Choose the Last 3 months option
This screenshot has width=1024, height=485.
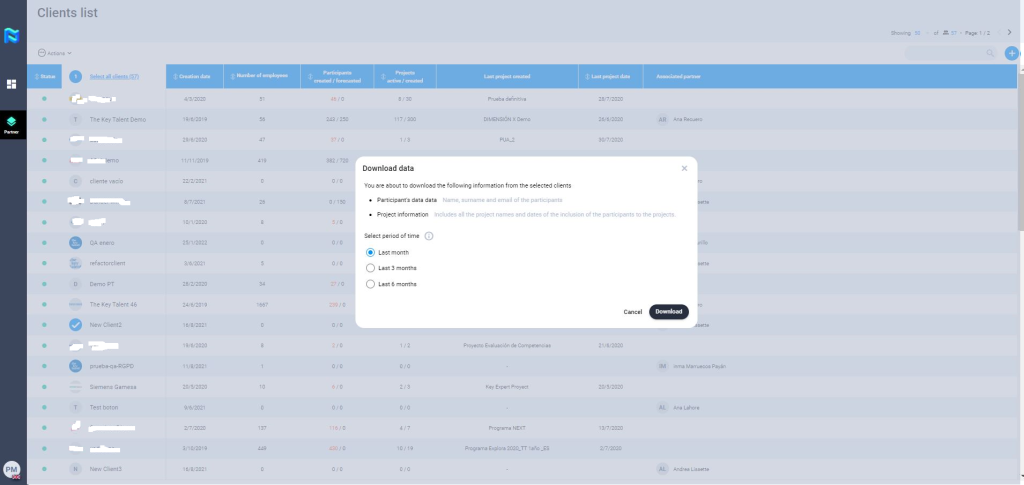pos(370,268)
